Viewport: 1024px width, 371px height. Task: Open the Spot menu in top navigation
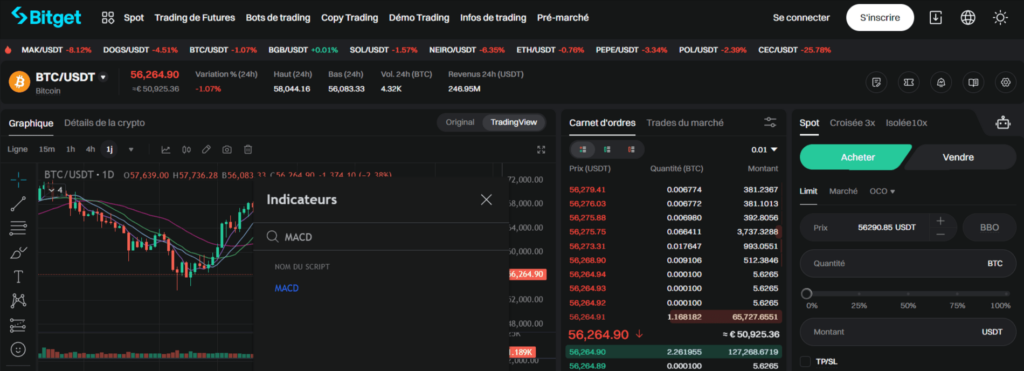click(x=134, y=18)
